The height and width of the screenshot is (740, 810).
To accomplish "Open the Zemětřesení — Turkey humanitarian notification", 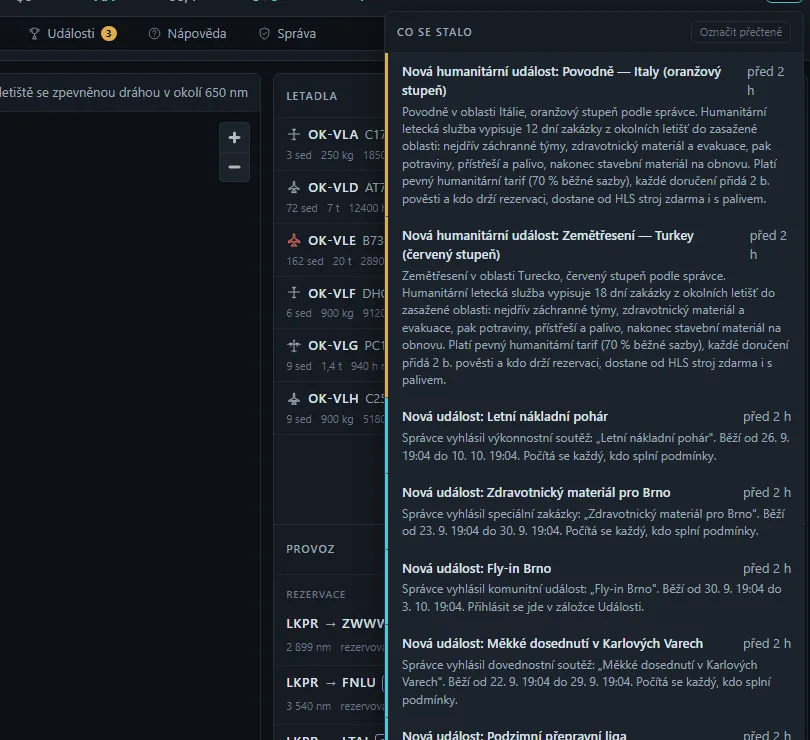I will [594, 307].
